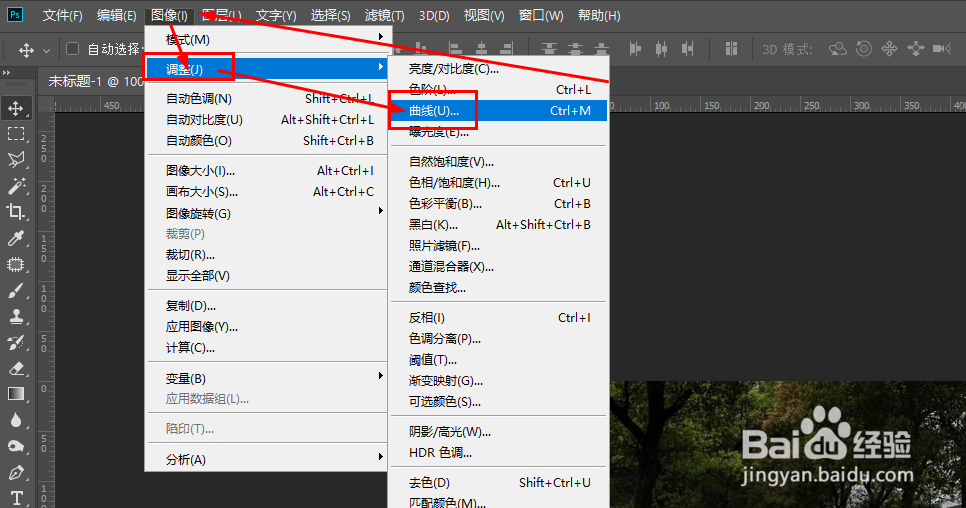
Task: Choose 可选颜色(S)... option
Action: (x=500, y=401)
